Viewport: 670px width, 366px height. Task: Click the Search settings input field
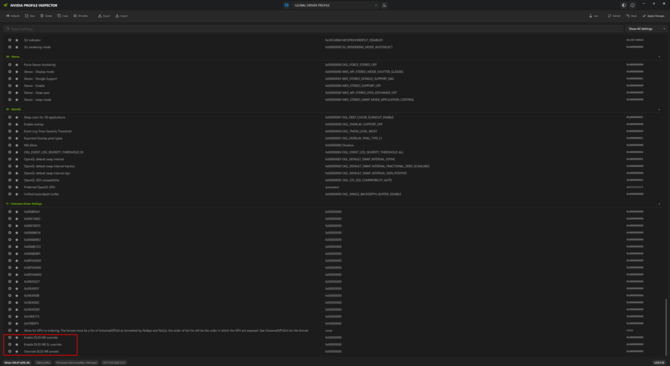click(x=313, y=29)
